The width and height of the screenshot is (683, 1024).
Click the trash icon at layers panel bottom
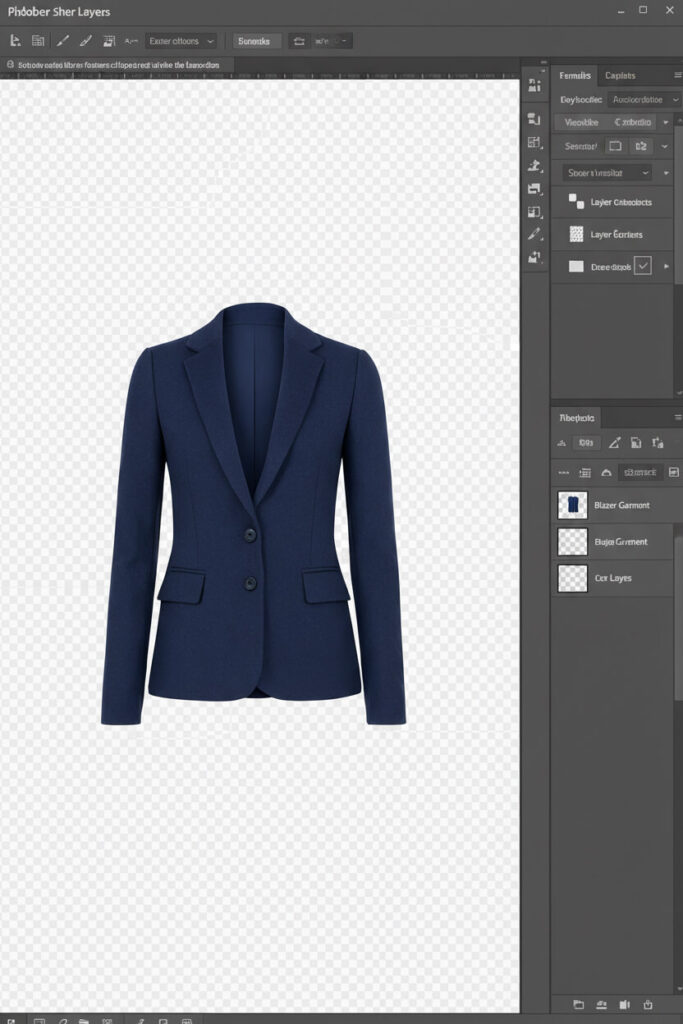pyautogui.click(x=648, y=1003)
